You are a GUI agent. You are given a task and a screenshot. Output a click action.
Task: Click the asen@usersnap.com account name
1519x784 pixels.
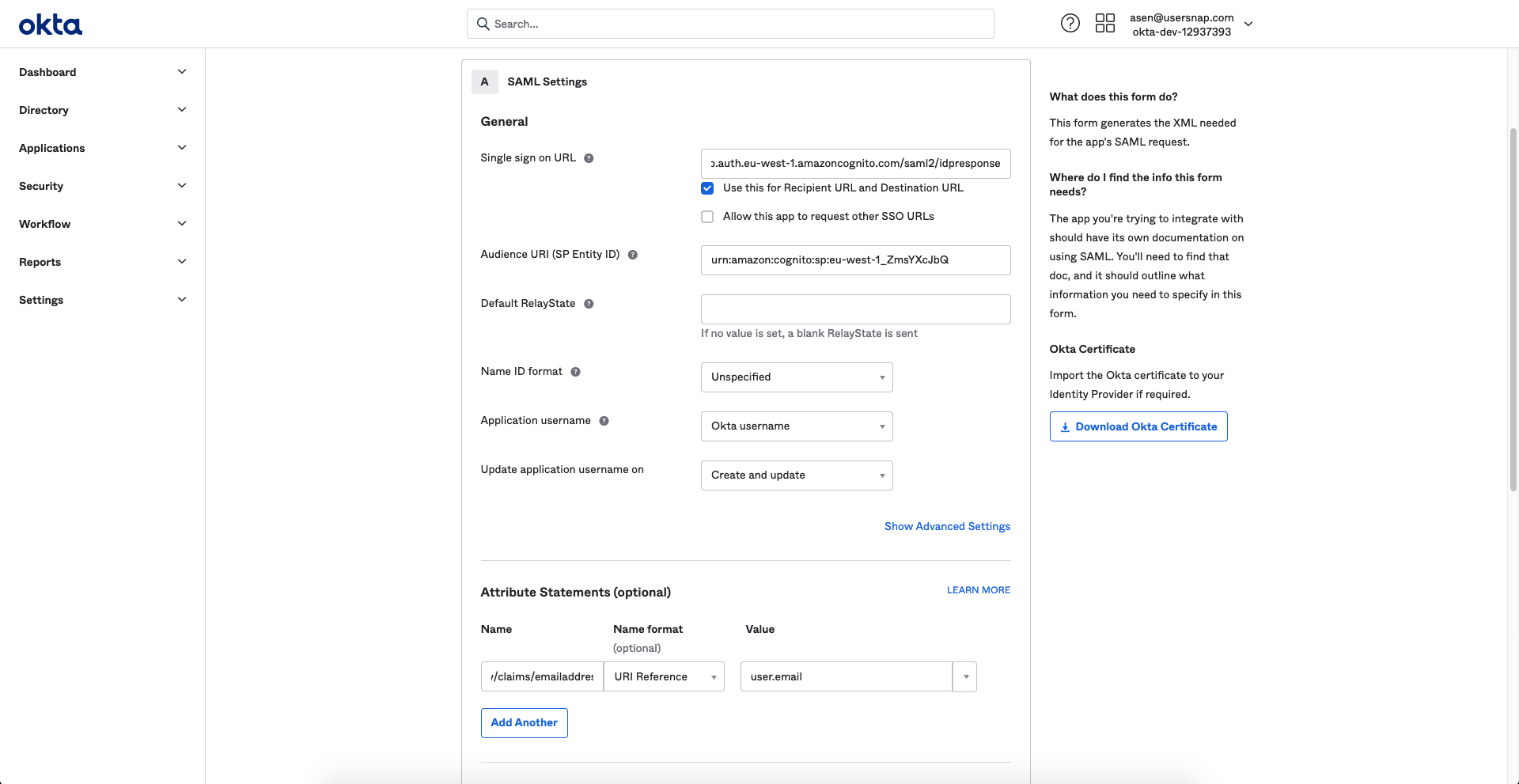click(x=1181, y=17)
